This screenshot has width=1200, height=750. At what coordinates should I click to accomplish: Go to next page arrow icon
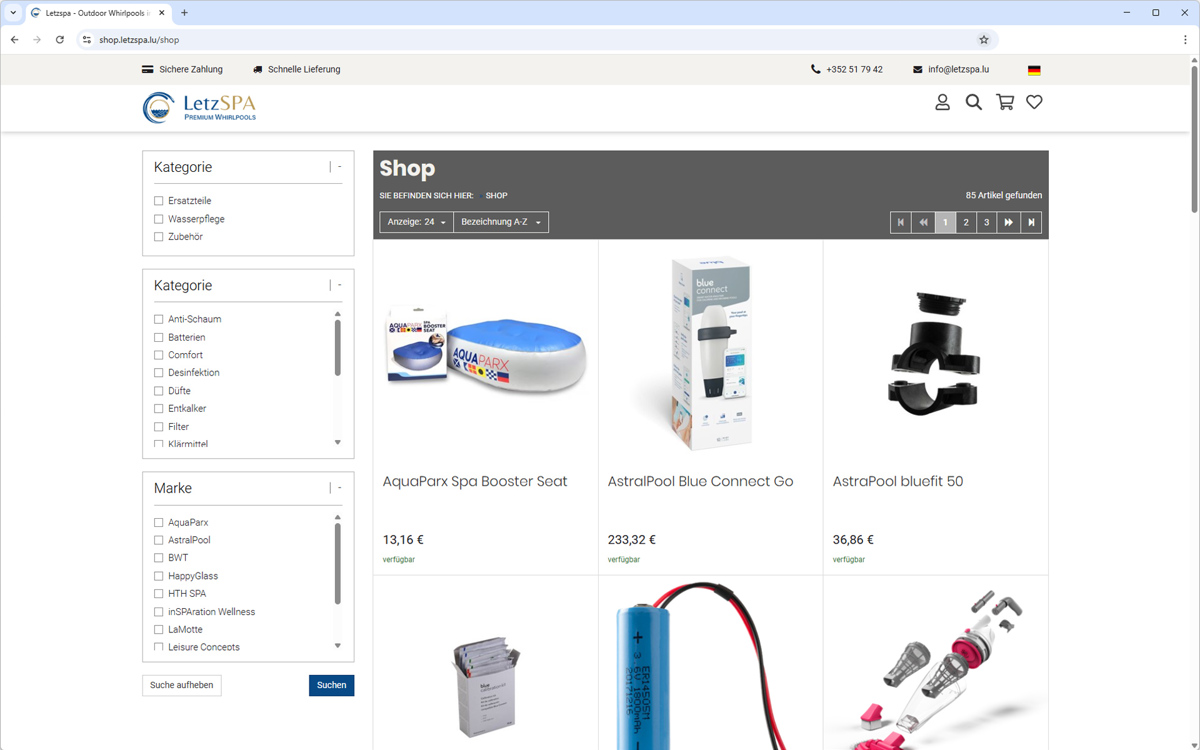pyautogui.click(x=1008, y=222)
